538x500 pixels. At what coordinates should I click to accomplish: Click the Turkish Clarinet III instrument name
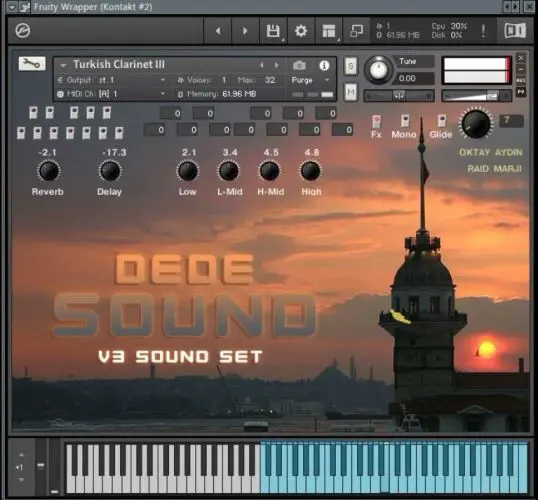[x=119, y=65]
